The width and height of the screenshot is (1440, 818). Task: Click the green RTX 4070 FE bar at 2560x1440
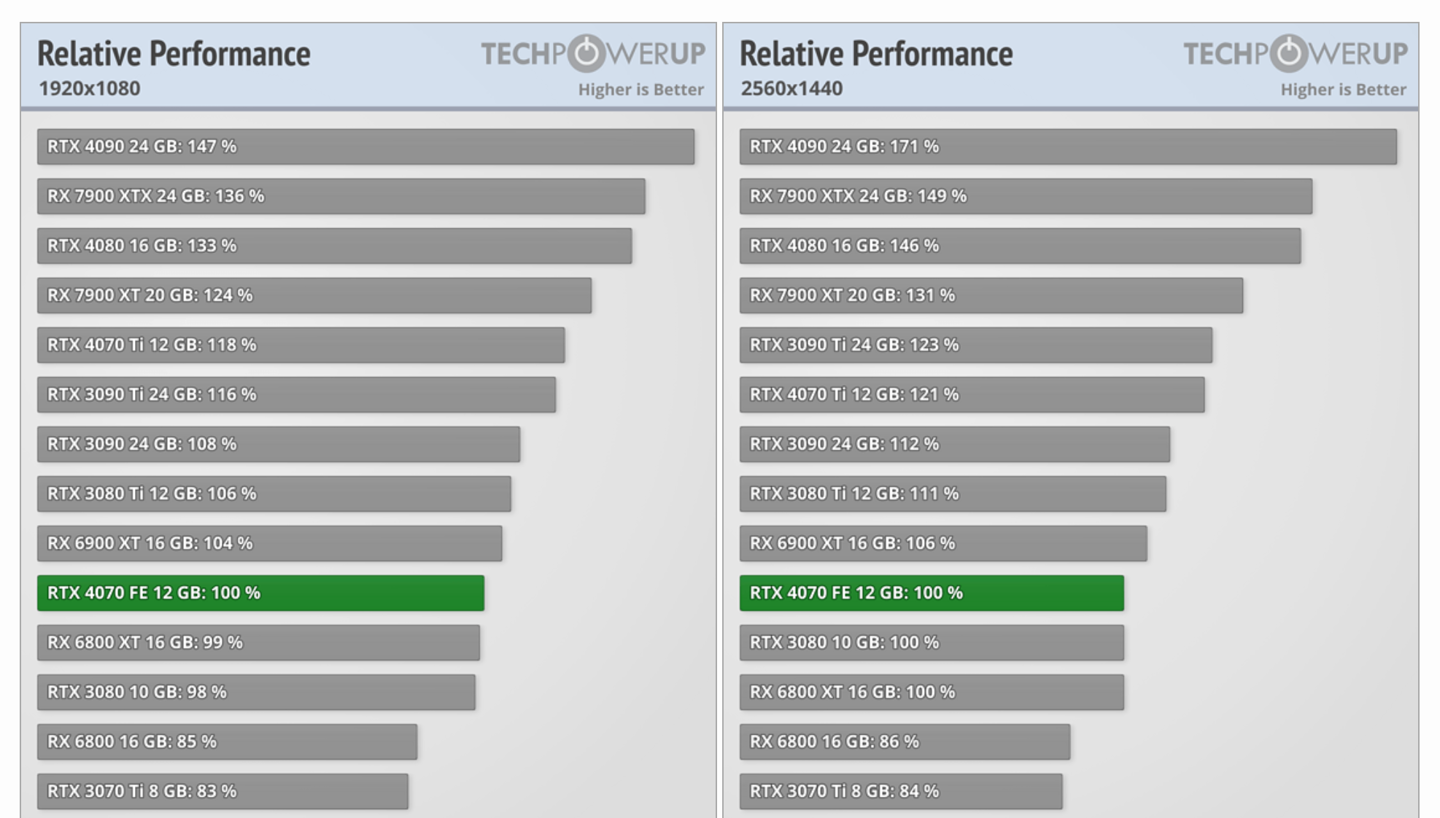(x=931, y=593)
